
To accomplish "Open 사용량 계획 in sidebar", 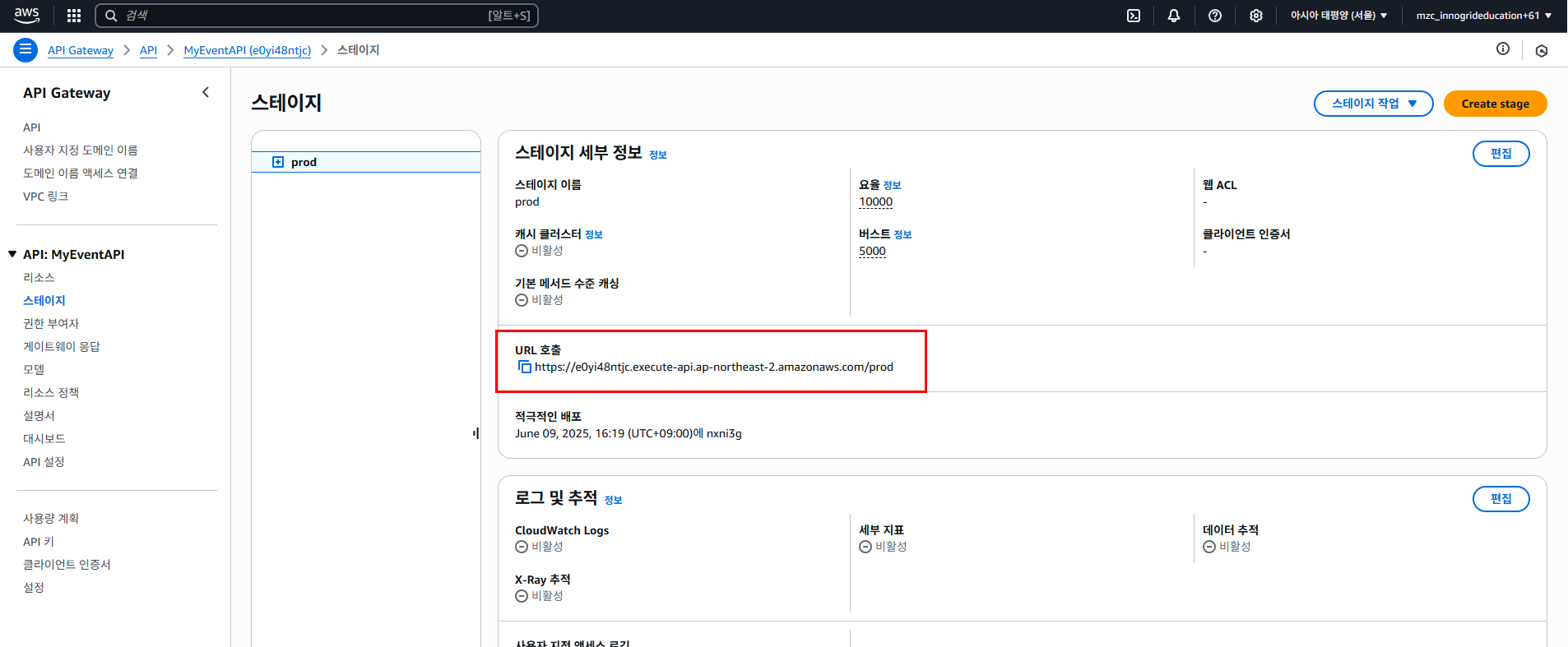I will 51,519.
